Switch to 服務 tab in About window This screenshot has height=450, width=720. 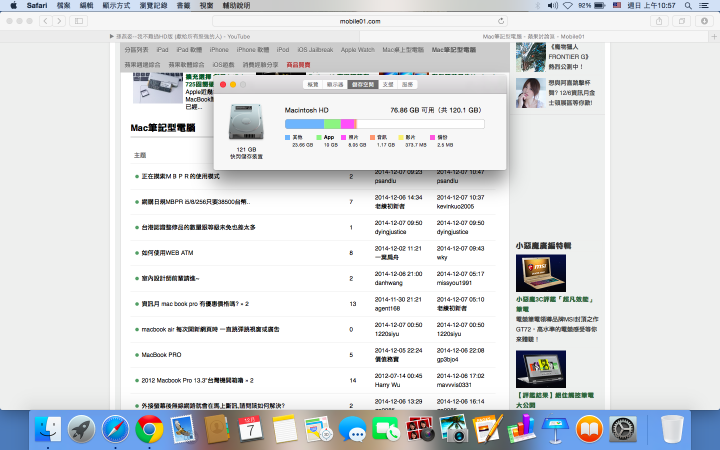pyautogui.click(x=407, y=84)
